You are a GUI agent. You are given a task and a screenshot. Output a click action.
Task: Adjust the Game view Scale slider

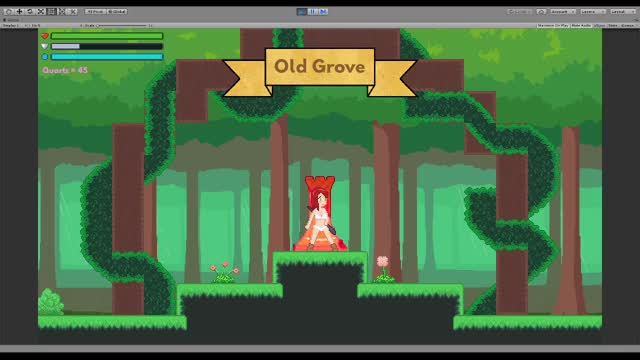[122, 25]
